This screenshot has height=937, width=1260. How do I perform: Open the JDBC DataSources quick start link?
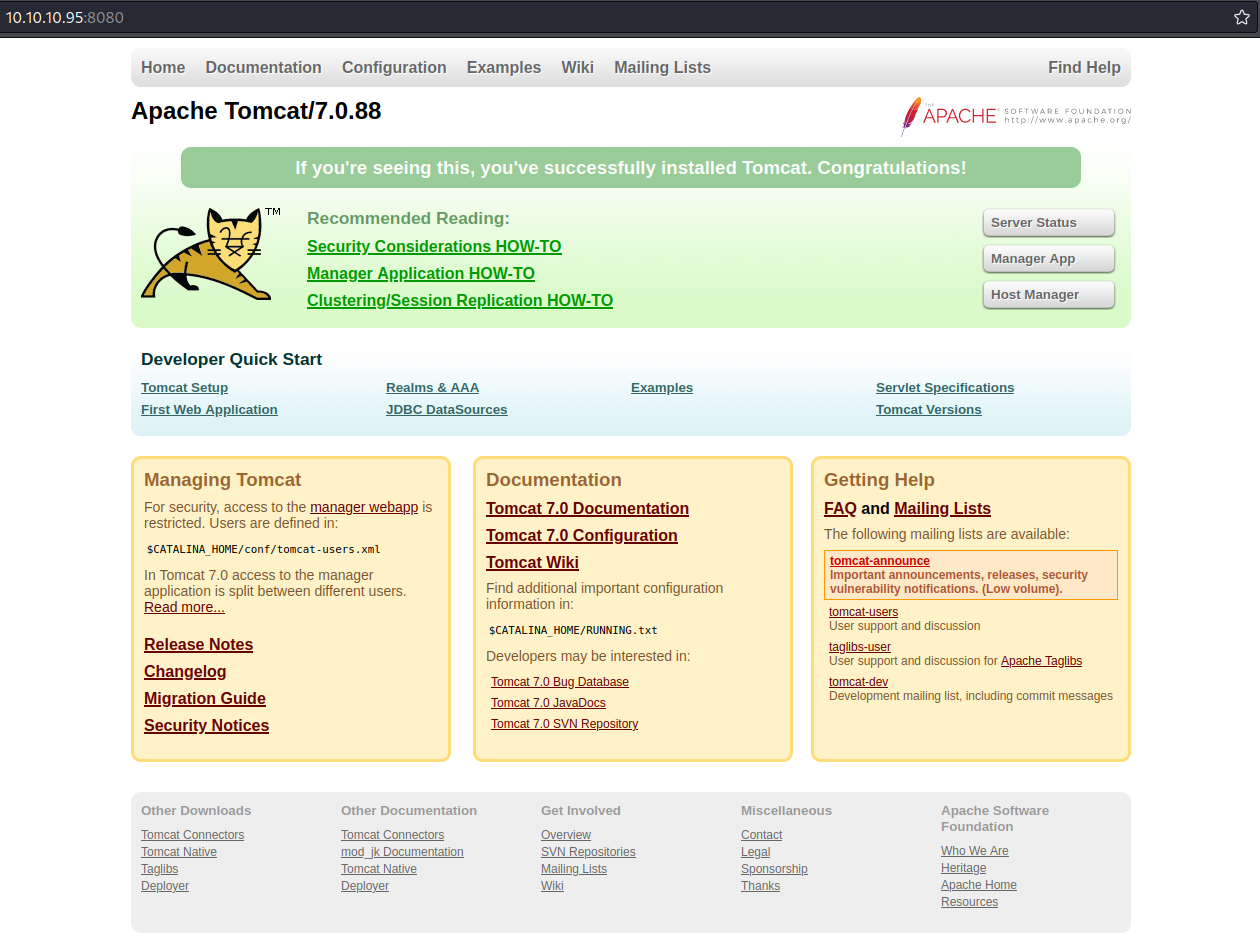(446, 410)
